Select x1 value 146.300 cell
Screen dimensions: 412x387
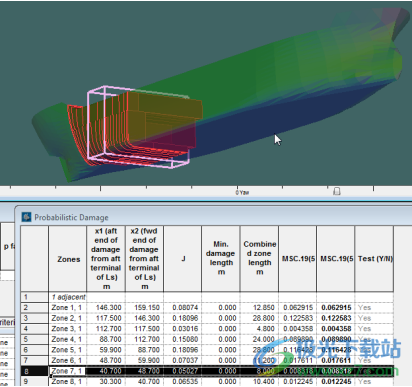(x=106, y=307)
